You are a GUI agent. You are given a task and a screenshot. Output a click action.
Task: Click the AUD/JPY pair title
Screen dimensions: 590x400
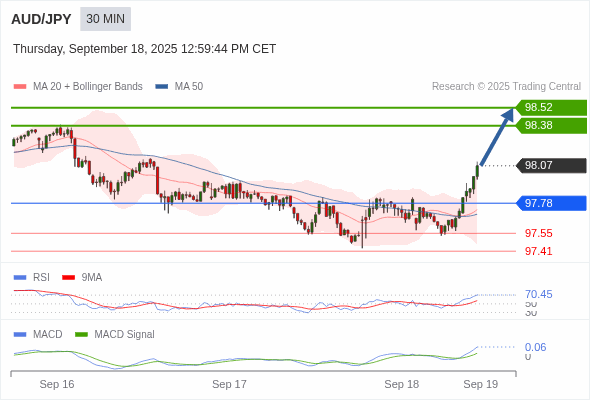(x=41, y=19)
